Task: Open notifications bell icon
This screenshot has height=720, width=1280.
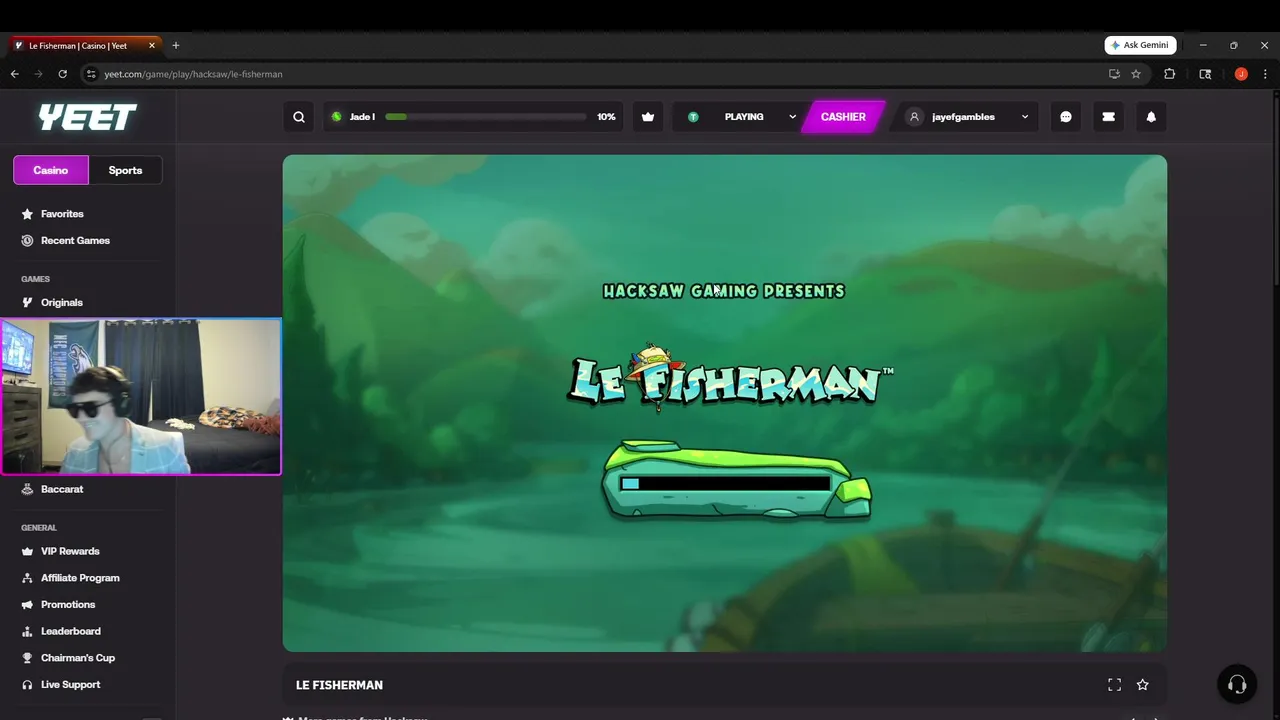Action: click(x=1151, y=117)
